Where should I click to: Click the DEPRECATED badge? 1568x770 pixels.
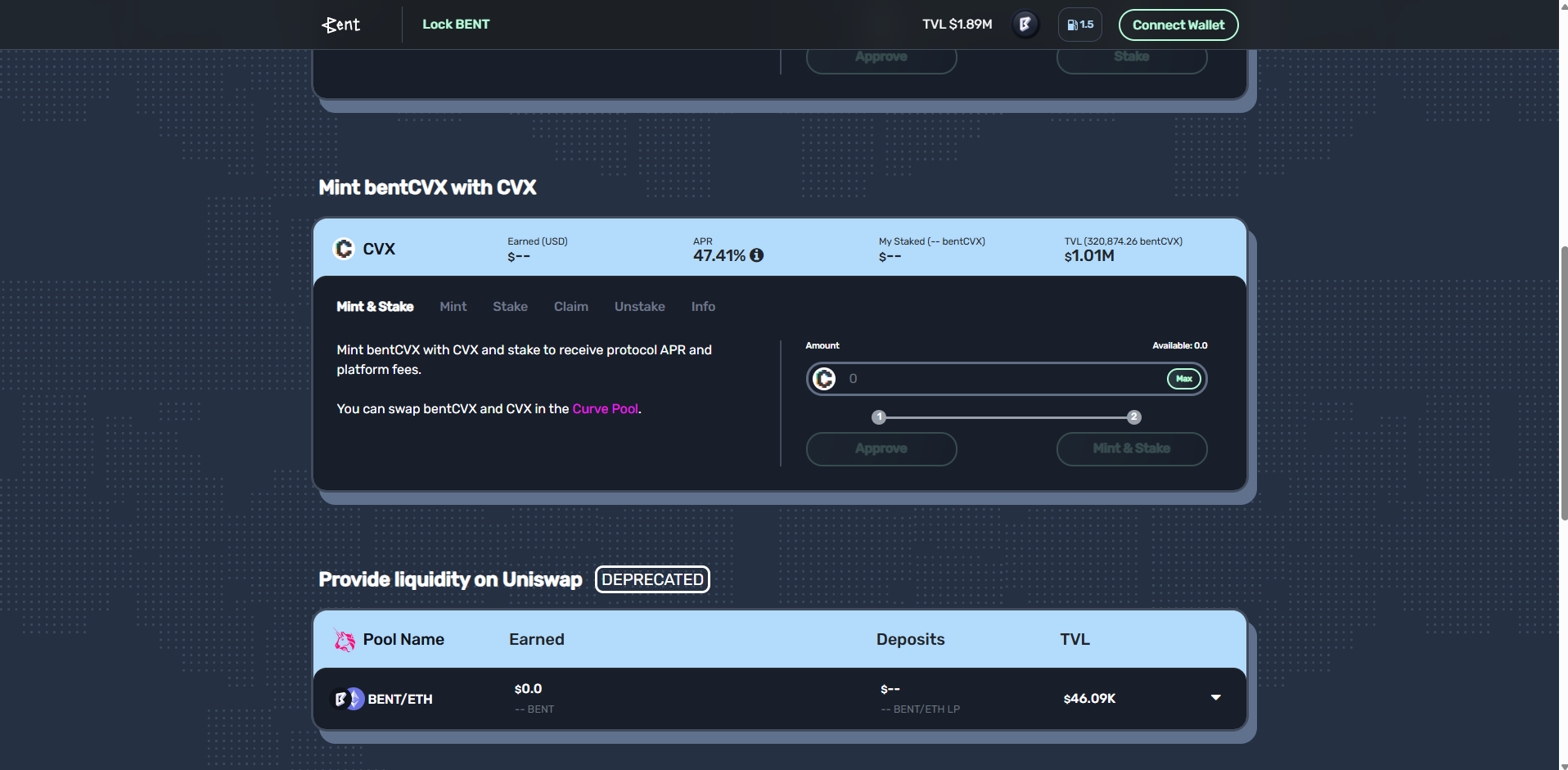pos(652,579)
